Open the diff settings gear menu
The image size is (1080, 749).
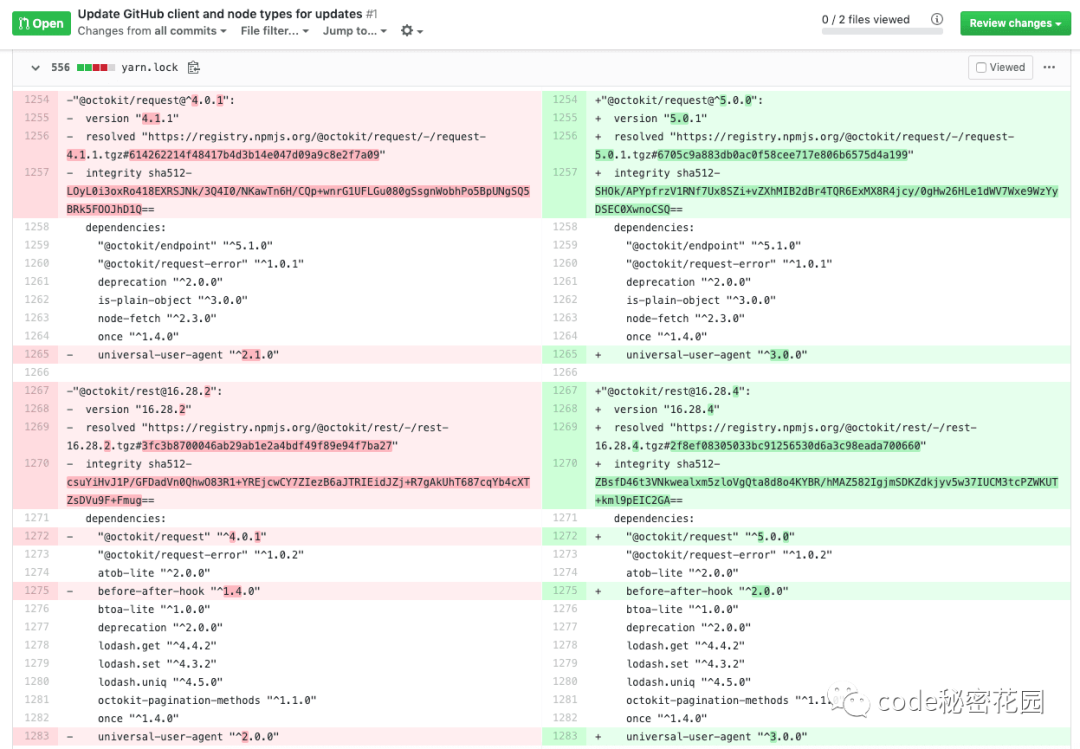point(411,31)
